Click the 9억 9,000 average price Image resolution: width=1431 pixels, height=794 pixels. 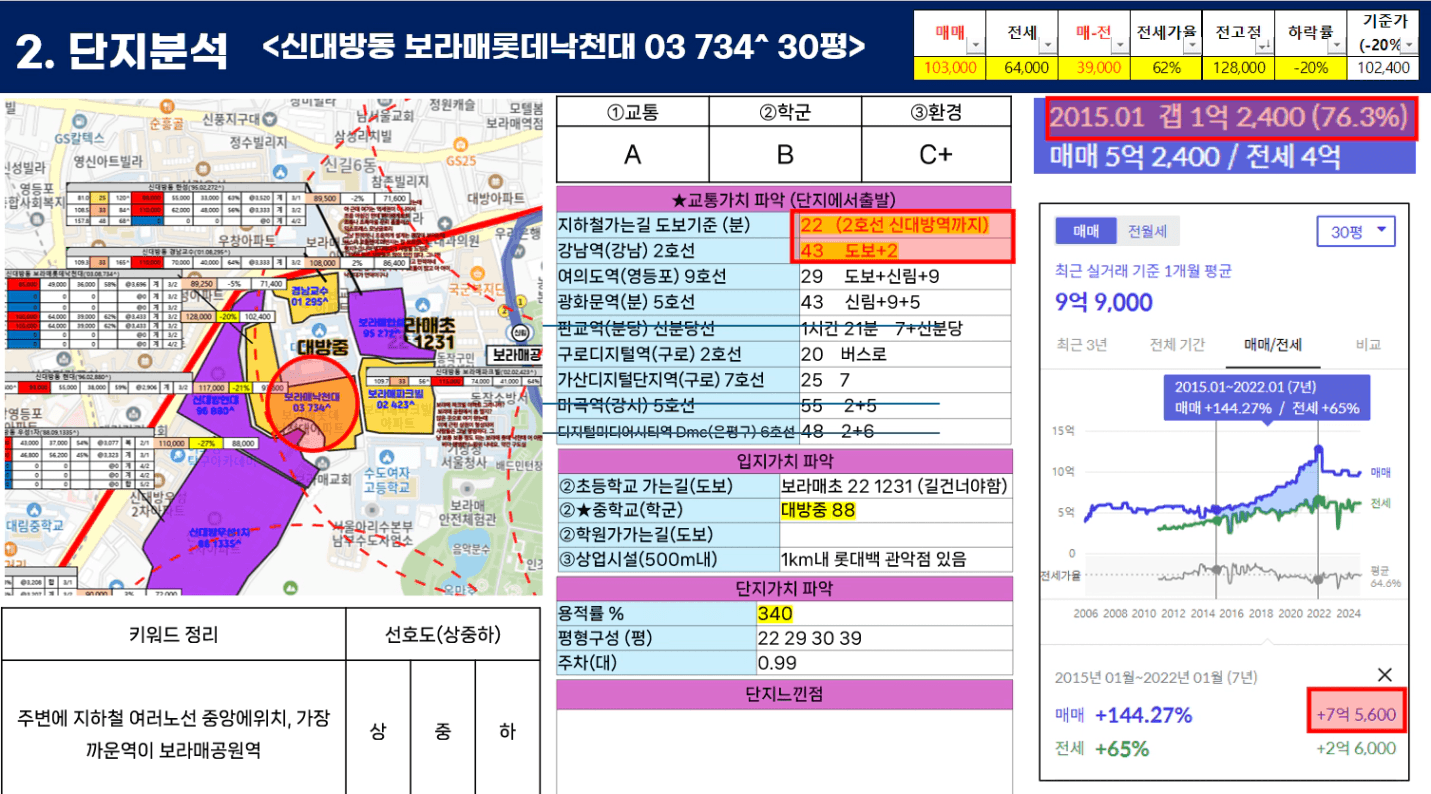[x=1104, y=302]
